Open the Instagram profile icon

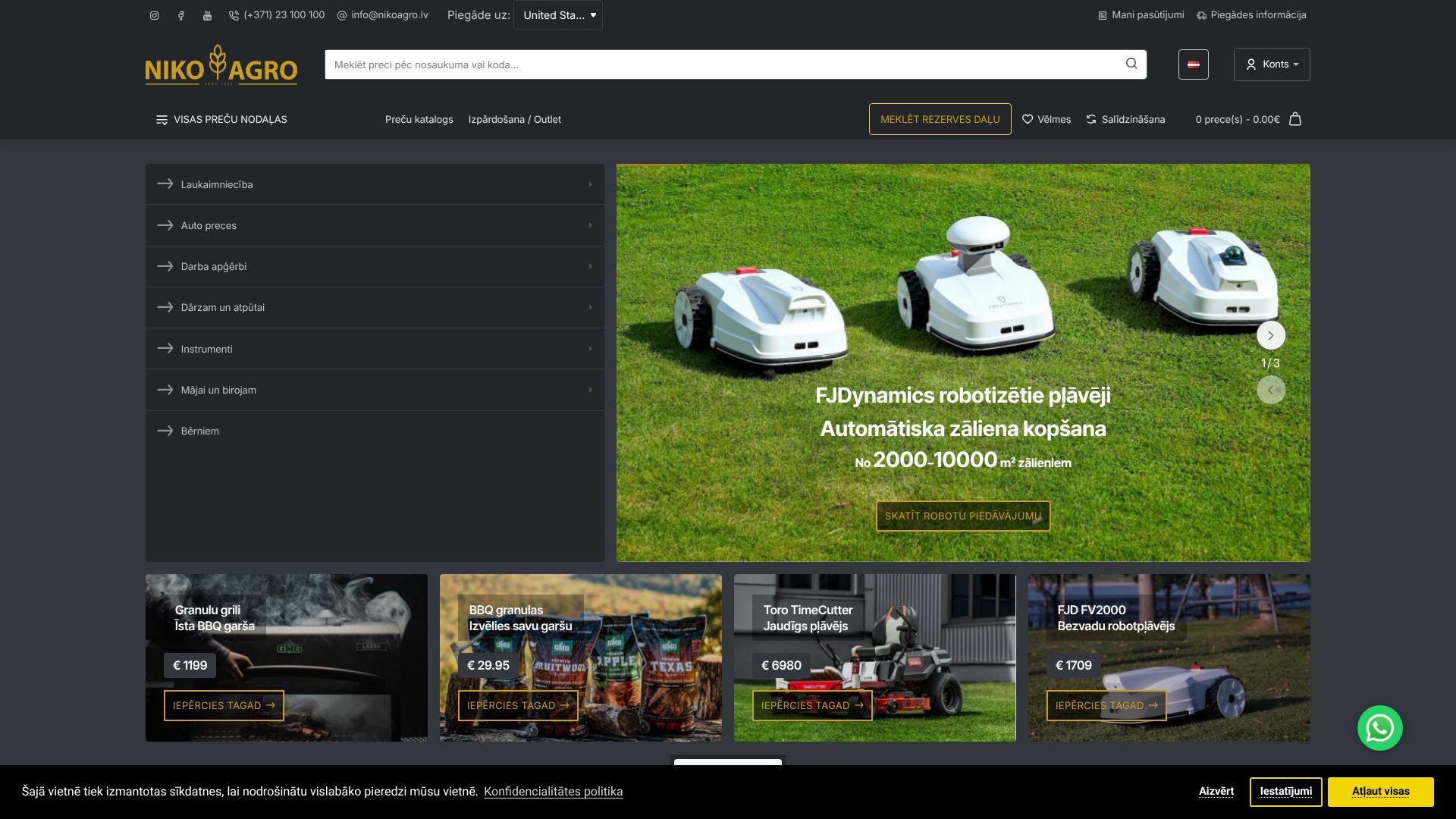(154, 15)
